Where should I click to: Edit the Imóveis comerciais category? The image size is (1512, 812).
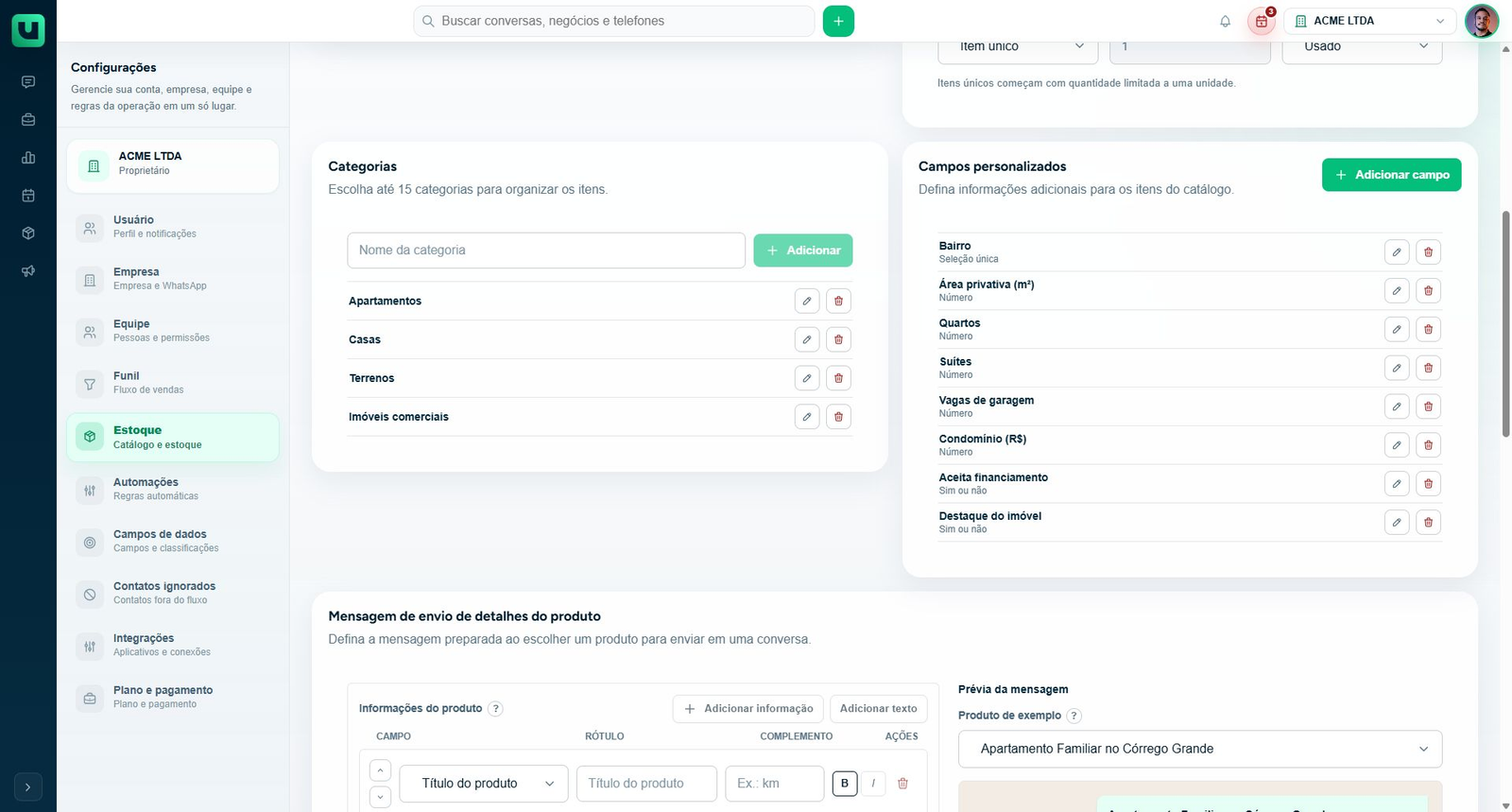coord(807,417)
